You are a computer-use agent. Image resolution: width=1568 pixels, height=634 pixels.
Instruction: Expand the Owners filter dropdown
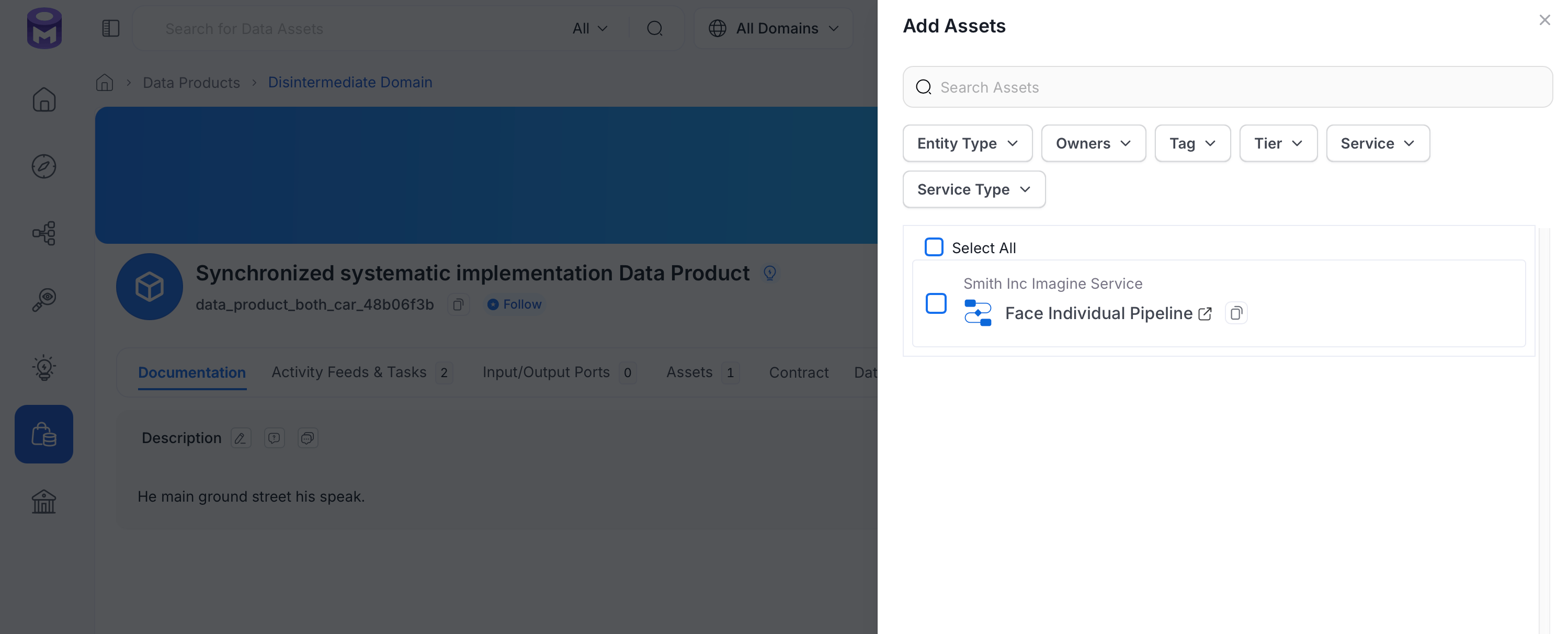(1093, 143)
